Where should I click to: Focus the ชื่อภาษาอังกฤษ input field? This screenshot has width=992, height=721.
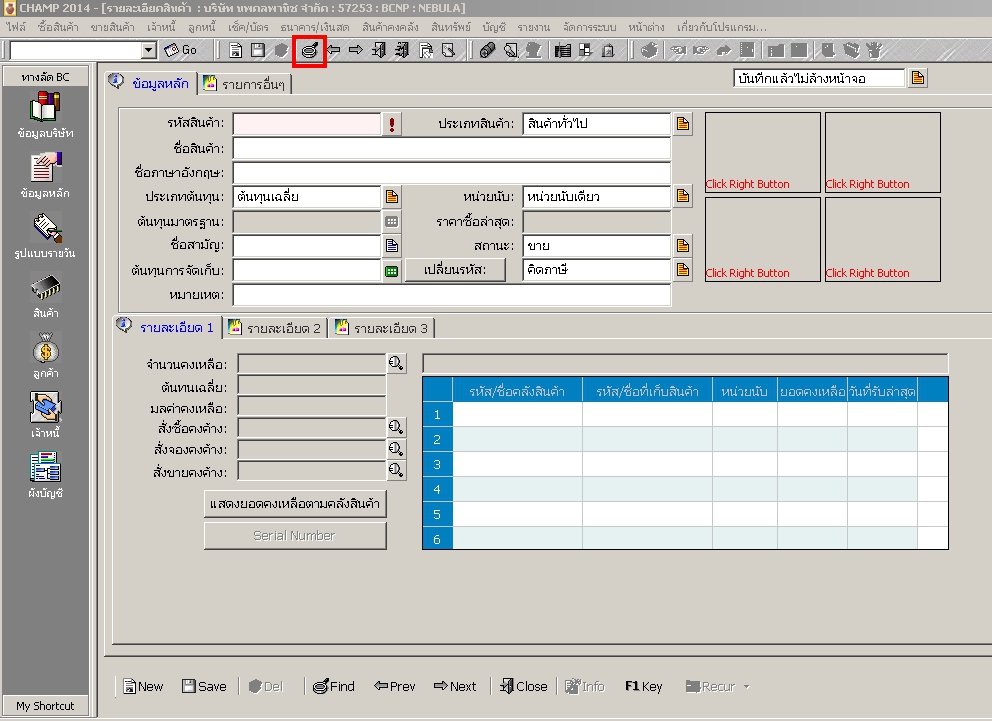452,173
